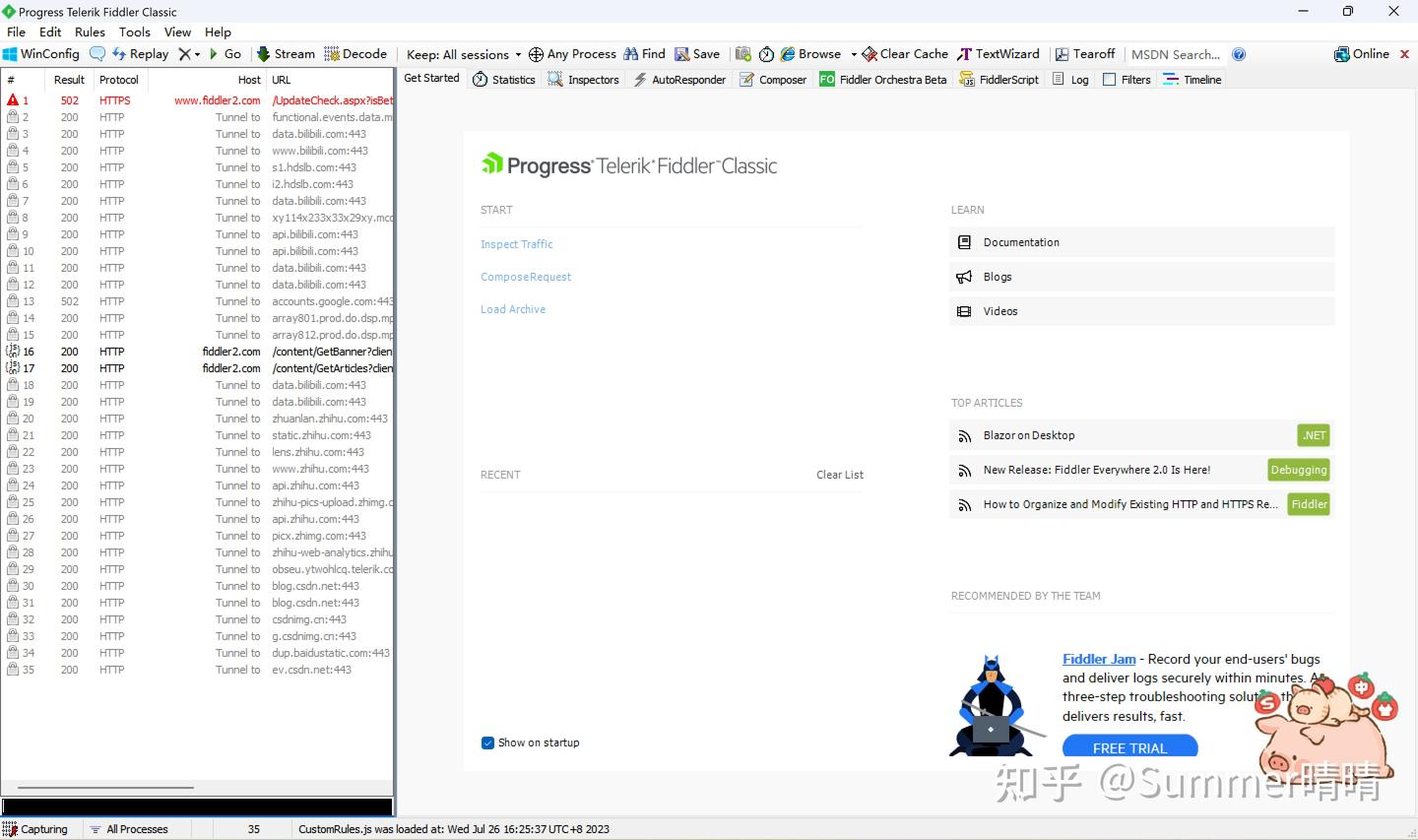Open the Rules menu

click(90, 32)
